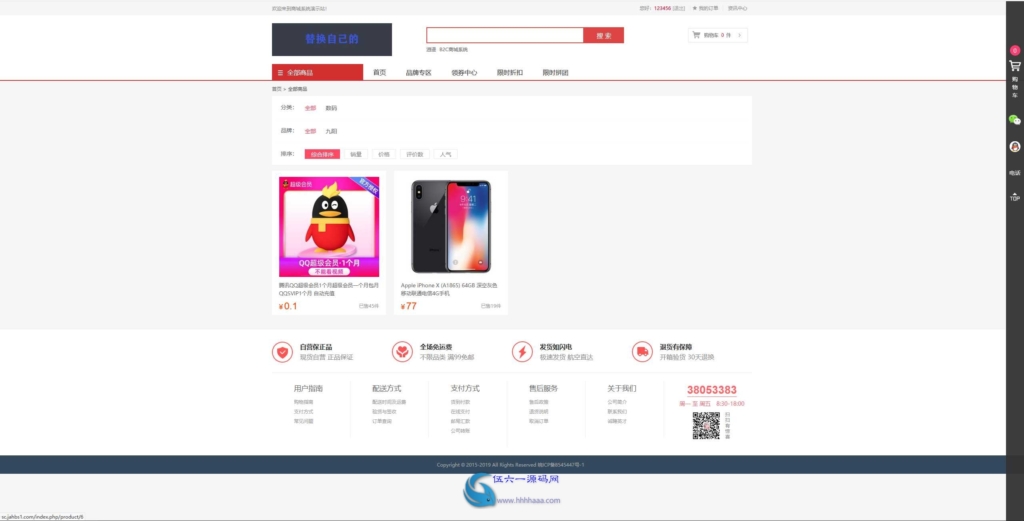Image resolution: width=1024 pixels, height=521 pixels.
Task: Click the Apple iPhone X product title
Action: [449, 289]
